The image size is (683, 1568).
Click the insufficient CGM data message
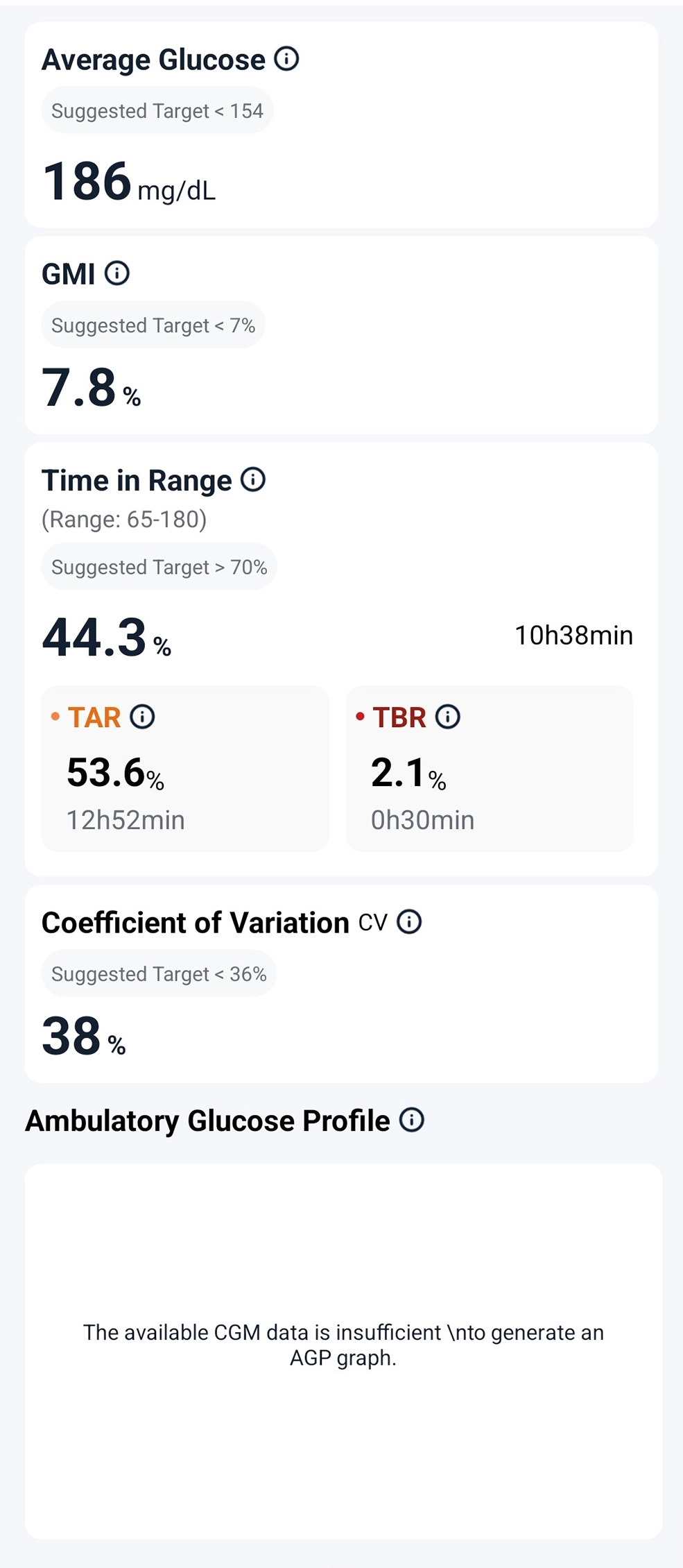point(343,1345)
